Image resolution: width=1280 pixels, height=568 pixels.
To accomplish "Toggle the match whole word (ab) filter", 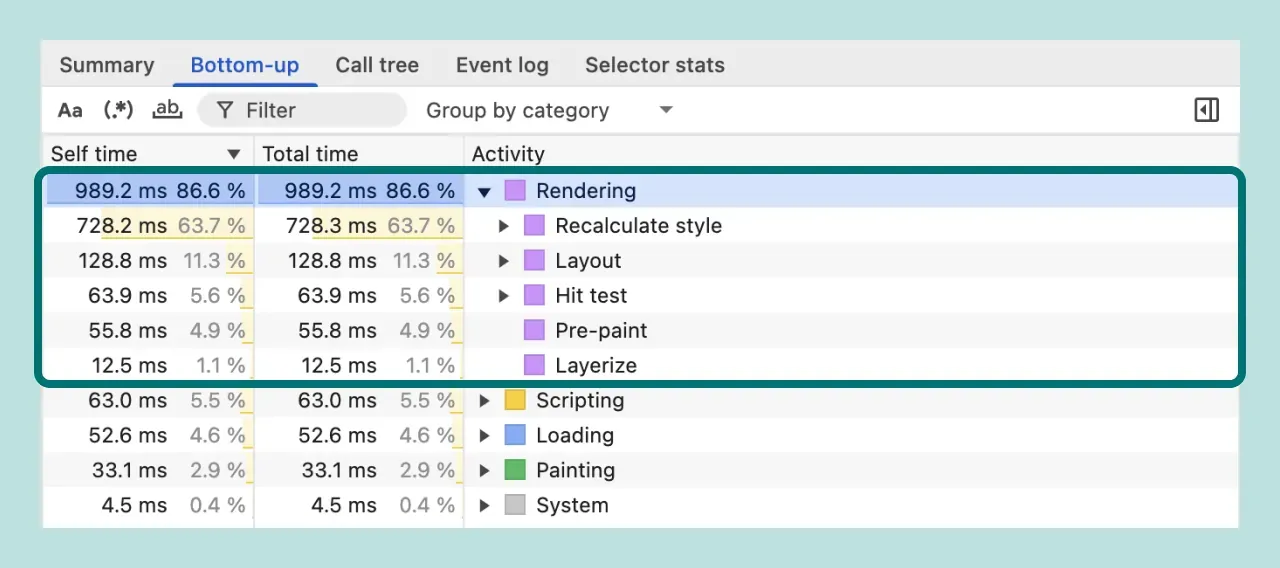I will (167, 110).
